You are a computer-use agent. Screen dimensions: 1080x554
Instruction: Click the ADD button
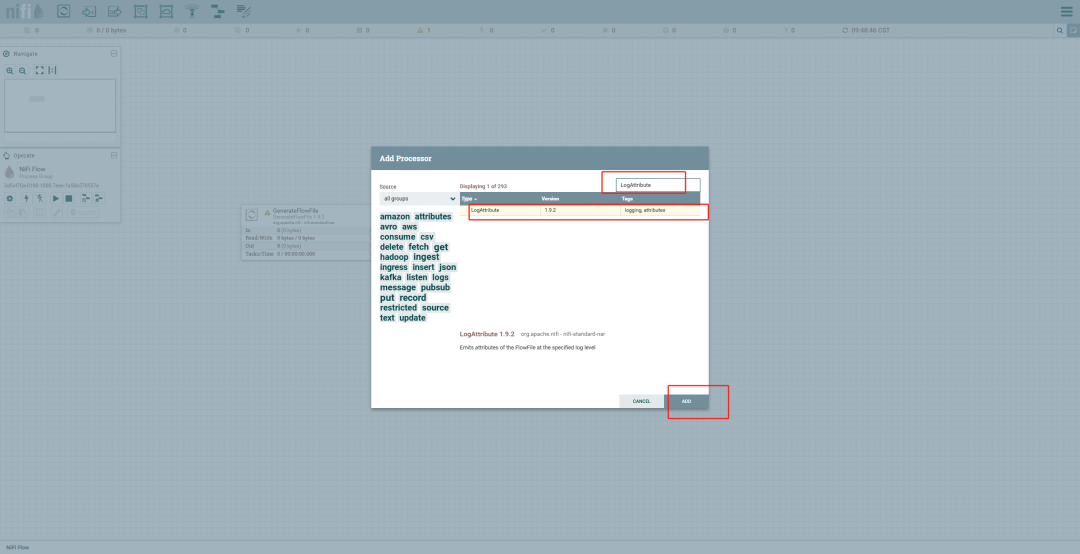click(x=686, y=401)
